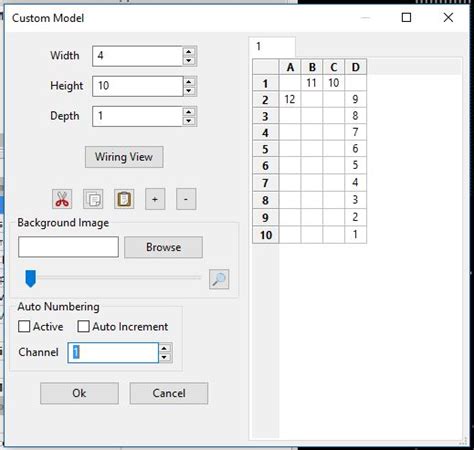This screenshot has width=474, height=450.
Task: Select layer tab 1 above grid
Action: [x=272, y=47]
